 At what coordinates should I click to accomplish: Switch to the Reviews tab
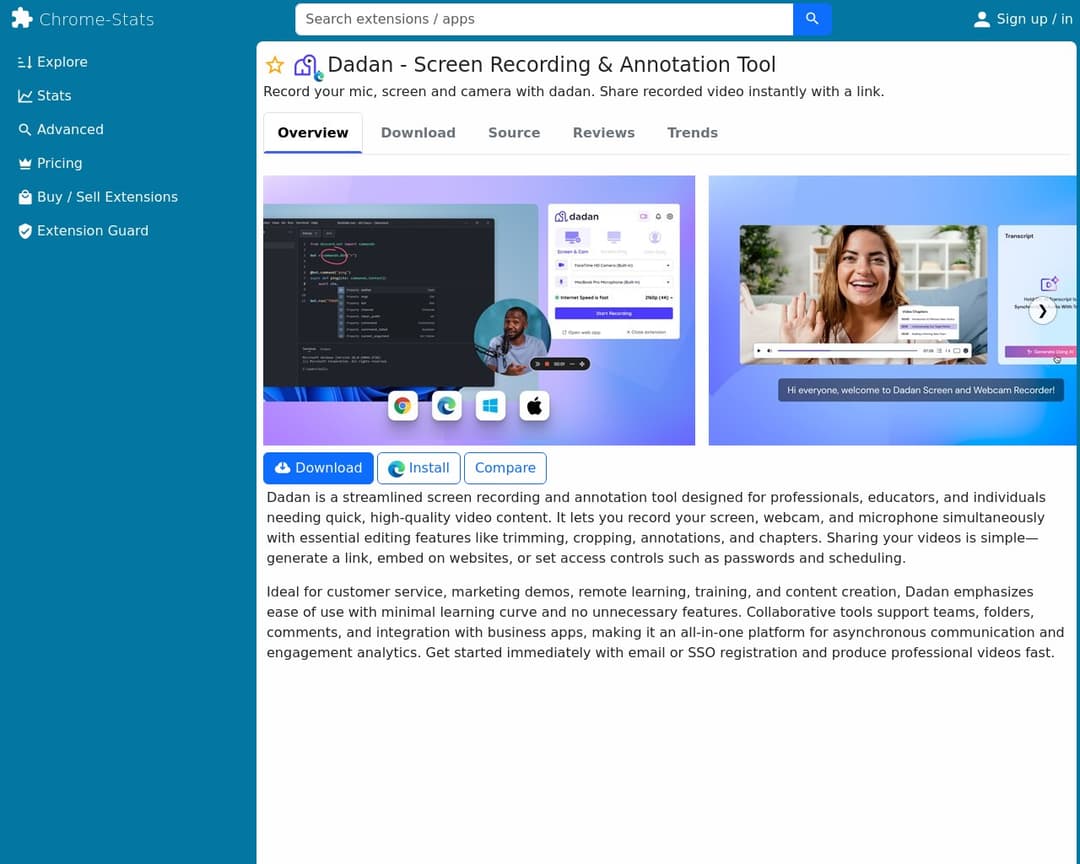coord(603,133)
